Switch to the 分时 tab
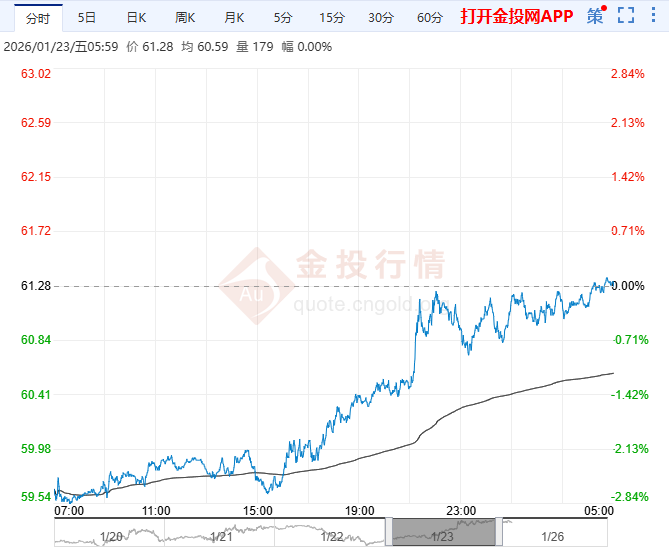The image size is (670, 547). pyautogui.click(x=38, y=18)
